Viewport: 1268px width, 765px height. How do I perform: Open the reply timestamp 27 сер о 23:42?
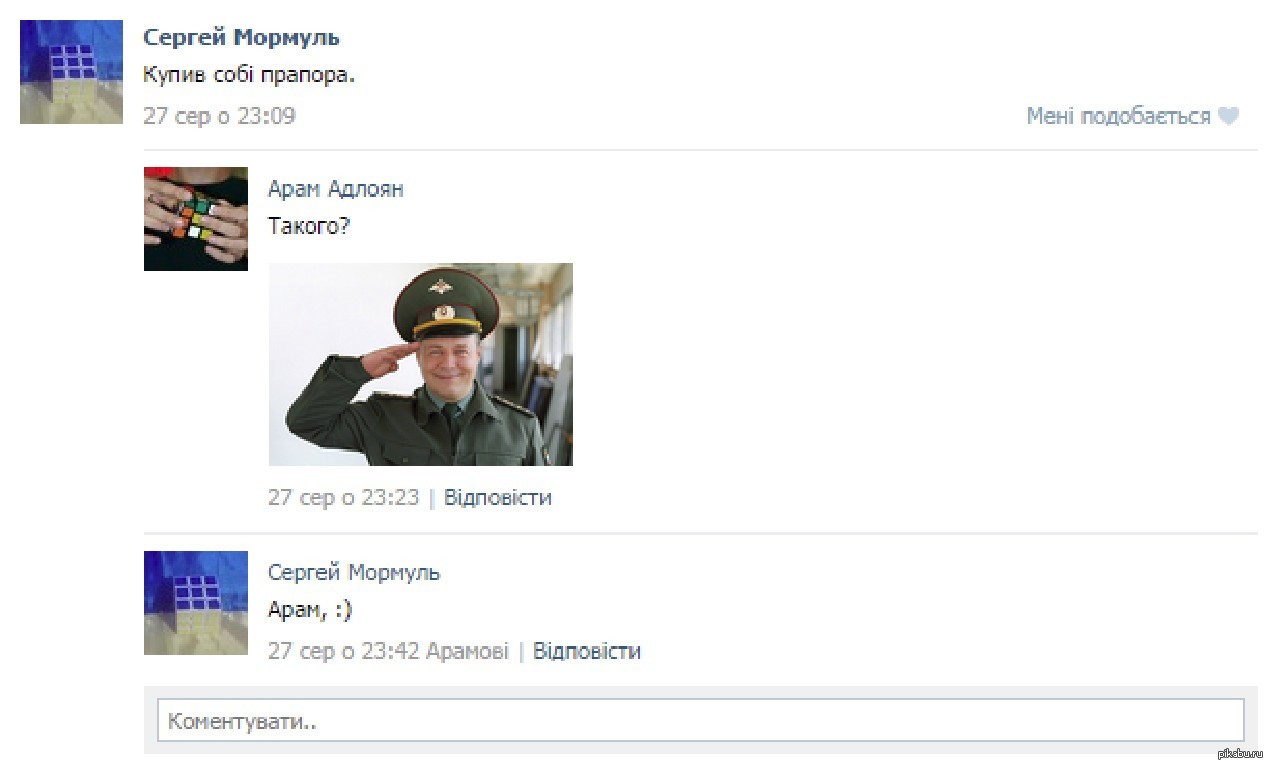tap(343, 651)
